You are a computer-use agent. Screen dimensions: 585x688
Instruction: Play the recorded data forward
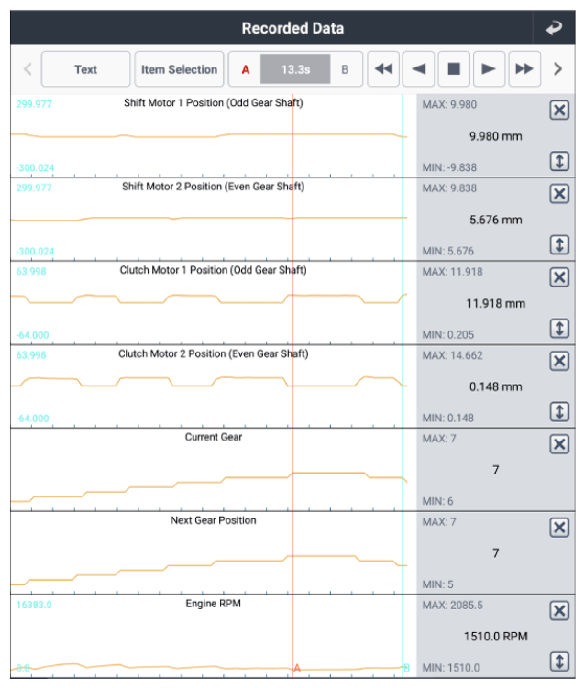(488, 69)
